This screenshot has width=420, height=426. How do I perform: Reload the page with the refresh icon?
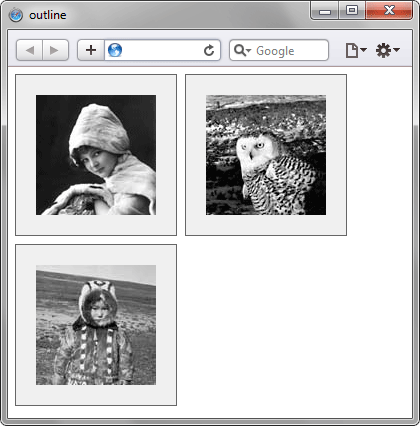click(209, 50)
